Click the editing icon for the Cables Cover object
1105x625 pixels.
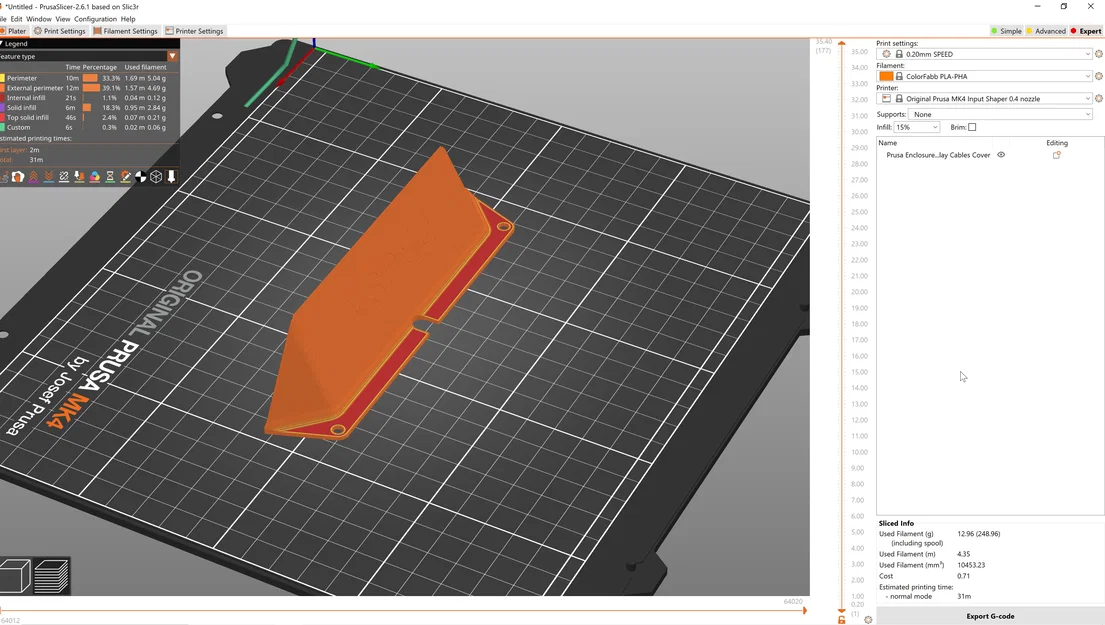coord(1056,155)
